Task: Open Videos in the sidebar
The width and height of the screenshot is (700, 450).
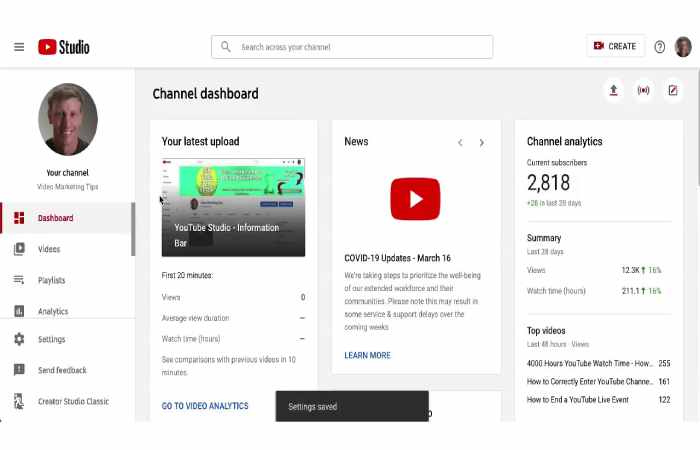Action: click(x=67, y=249)
